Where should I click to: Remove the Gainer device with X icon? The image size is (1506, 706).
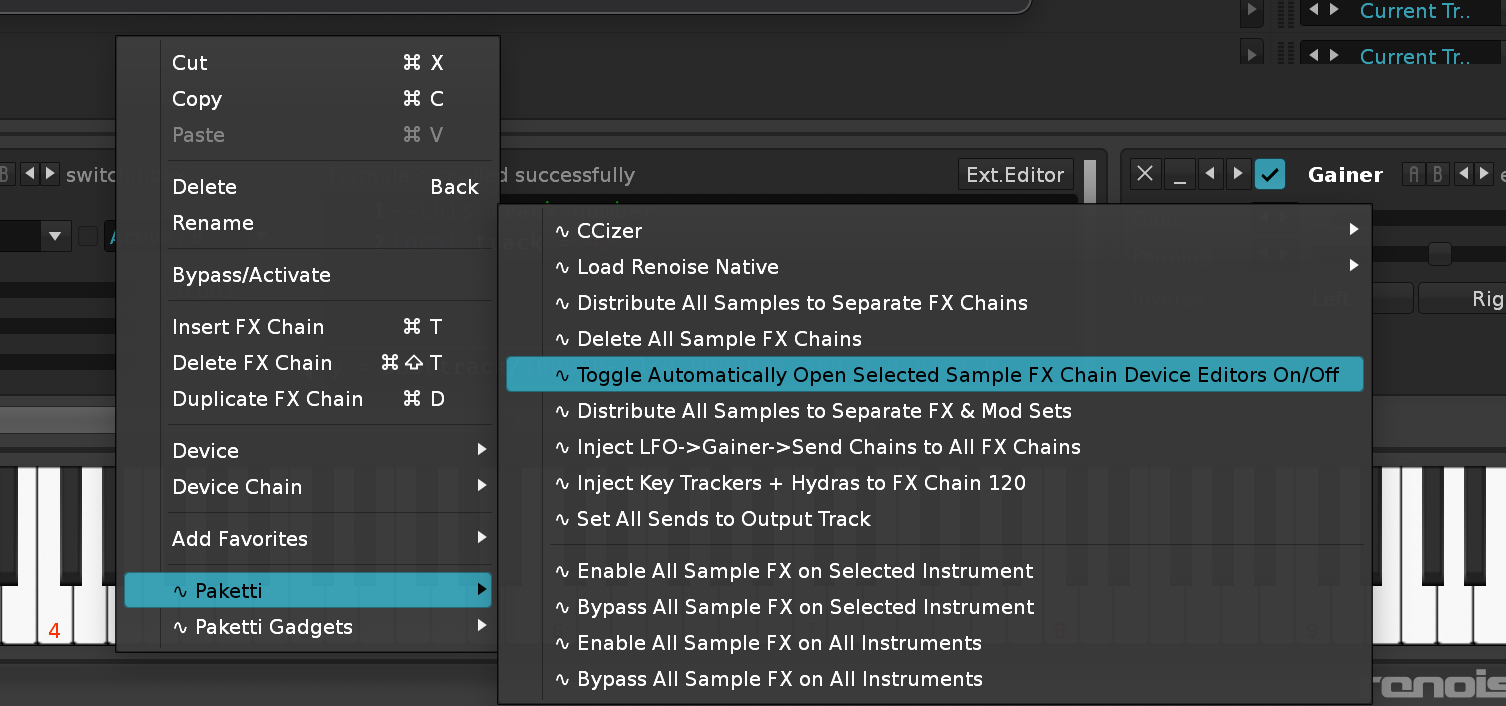click(1145, 174)
